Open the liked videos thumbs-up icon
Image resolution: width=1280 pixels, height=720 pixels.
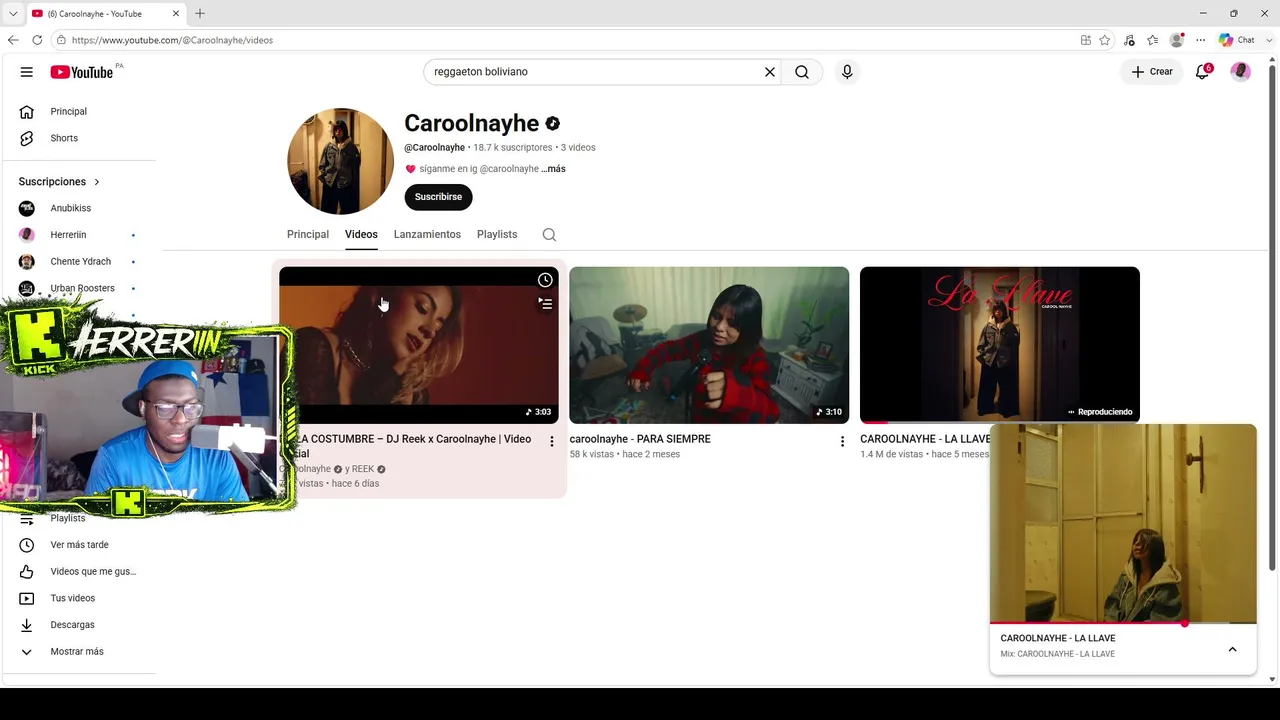pos(27,572)
